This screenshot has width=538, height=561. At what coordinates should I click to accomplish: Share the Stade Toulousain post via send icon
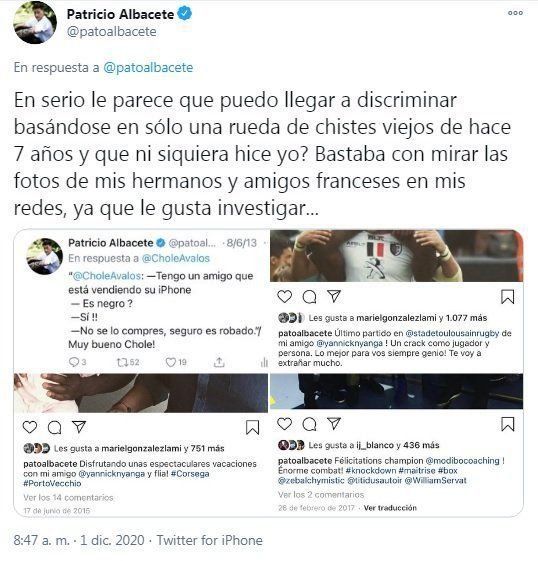click(x=334, y=296)
